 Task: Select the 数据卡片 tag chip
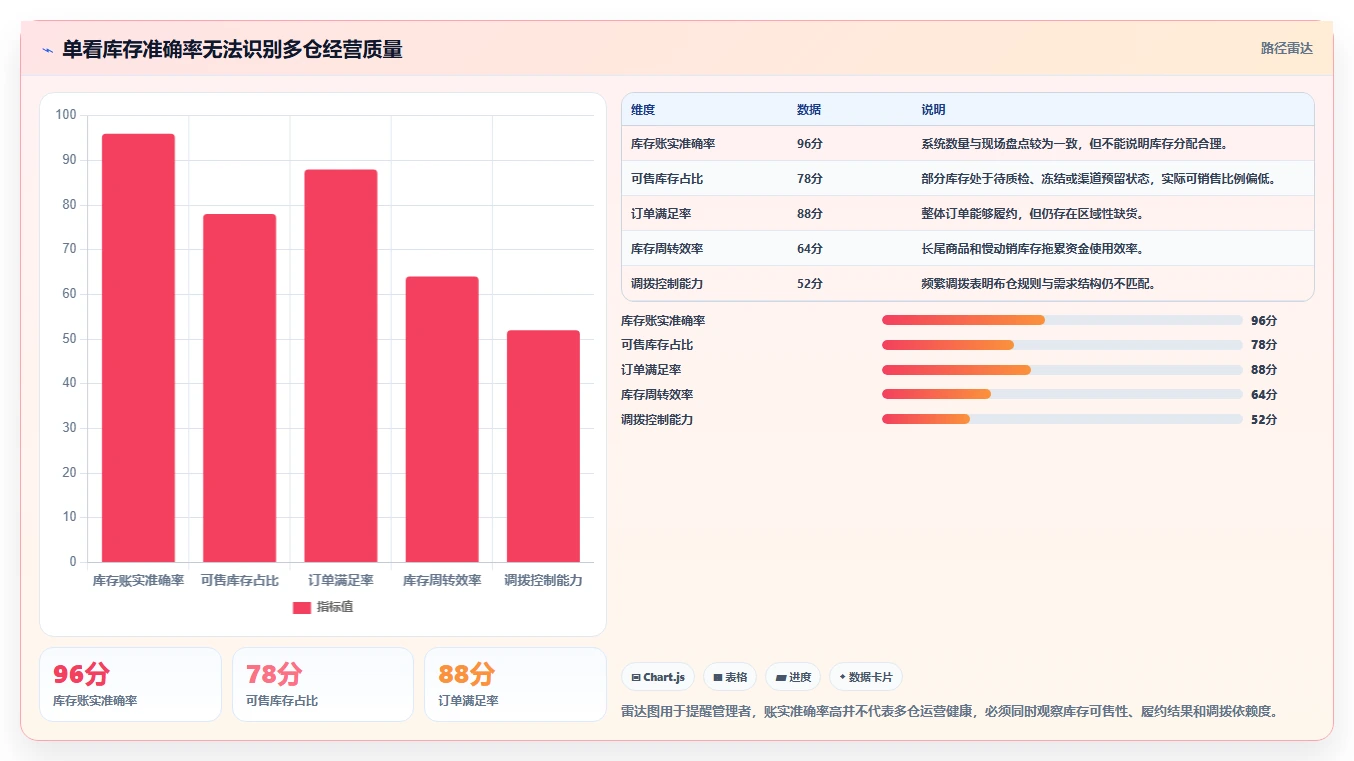point(866,677)
